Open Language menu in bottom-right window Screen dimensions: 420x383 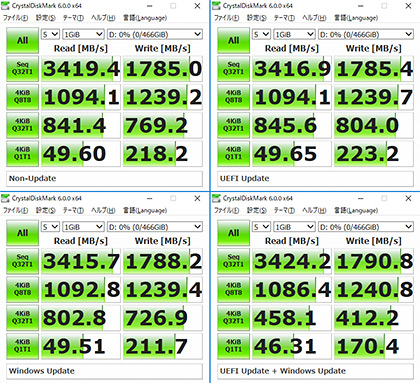356,210
